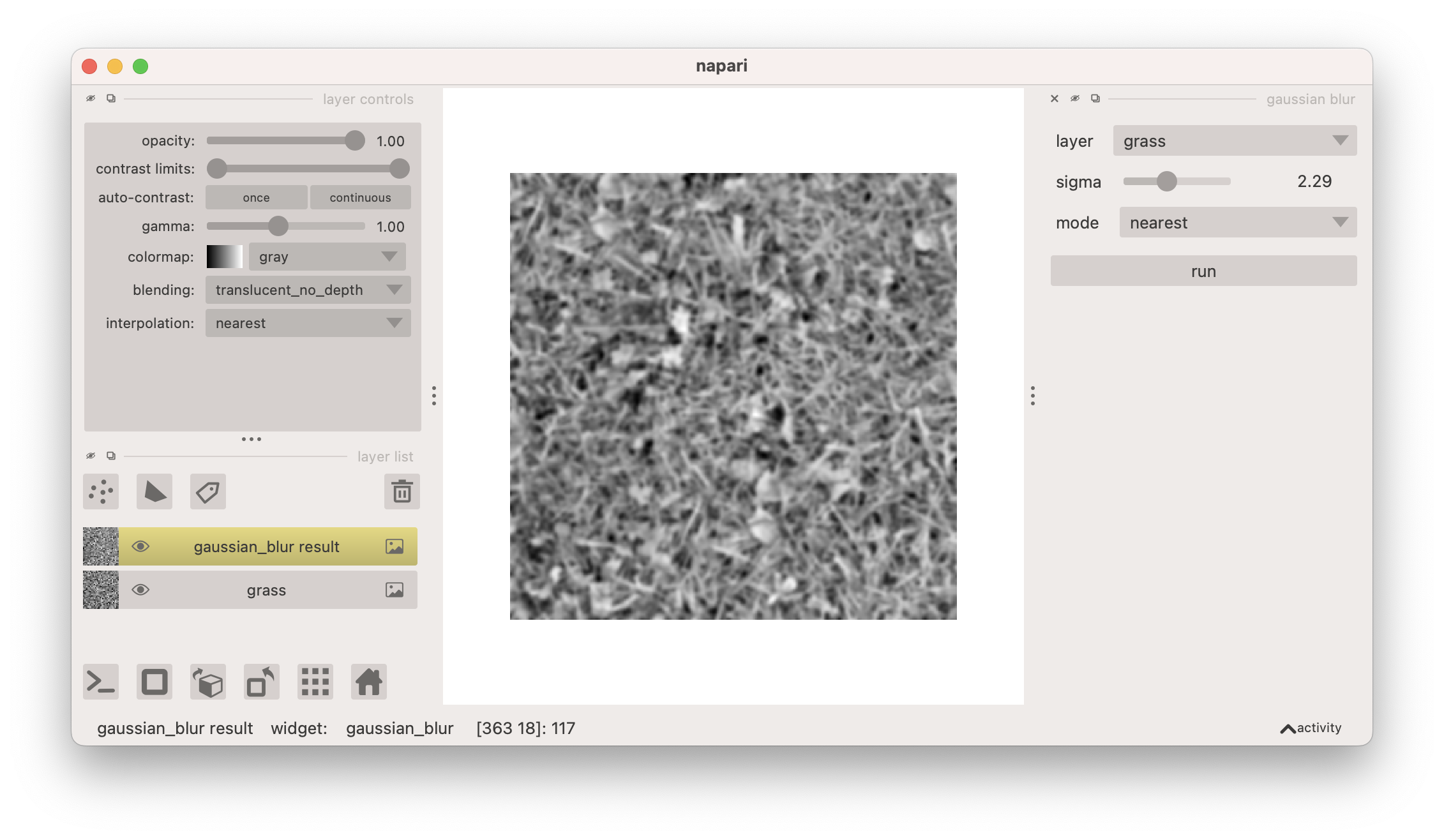The height and width of the screenshot is (840, 1444).
Task: Add a new Labels layer
Action: point(207,491)
